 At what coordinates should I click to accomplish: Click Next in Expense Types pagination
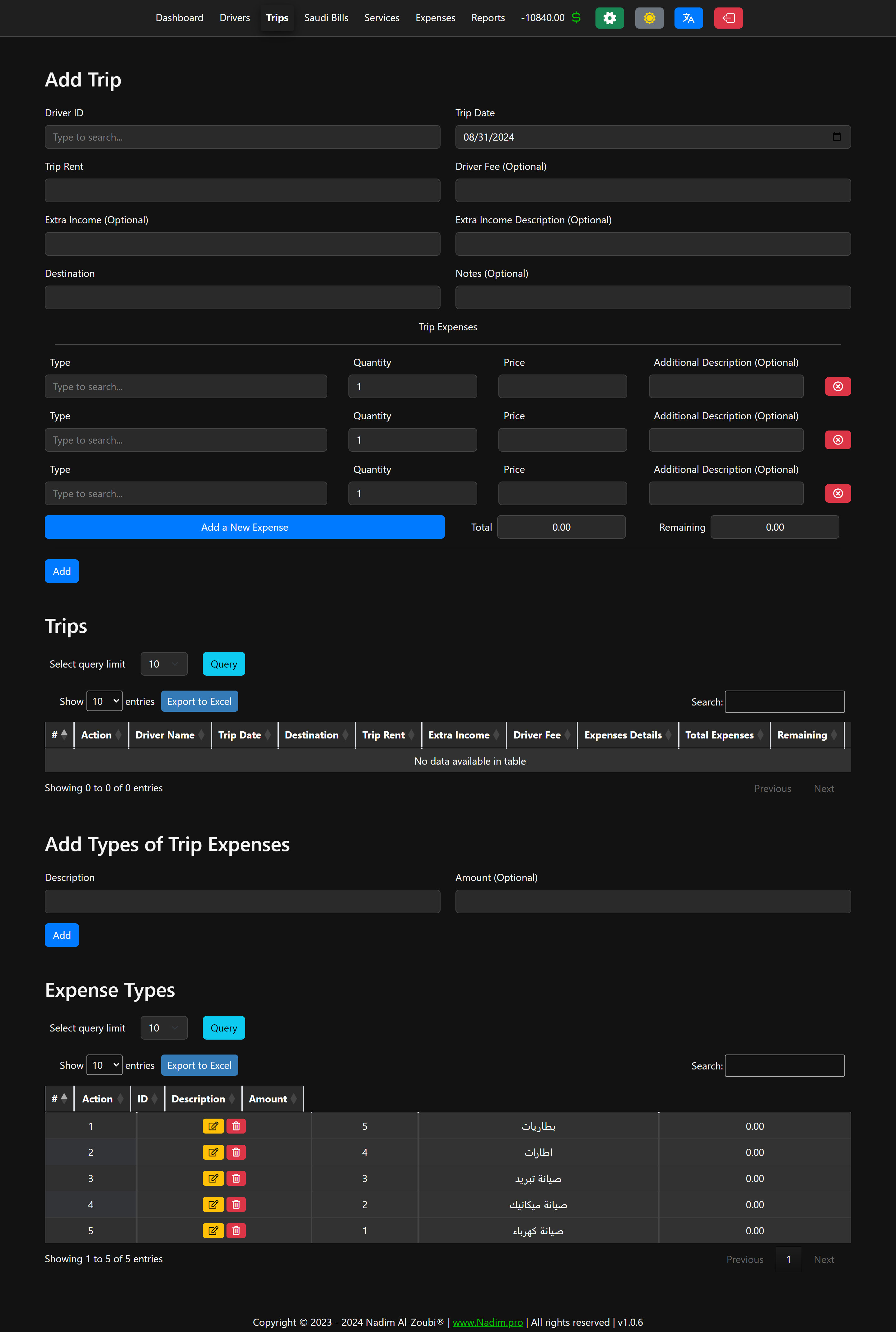pos(824,1260)
